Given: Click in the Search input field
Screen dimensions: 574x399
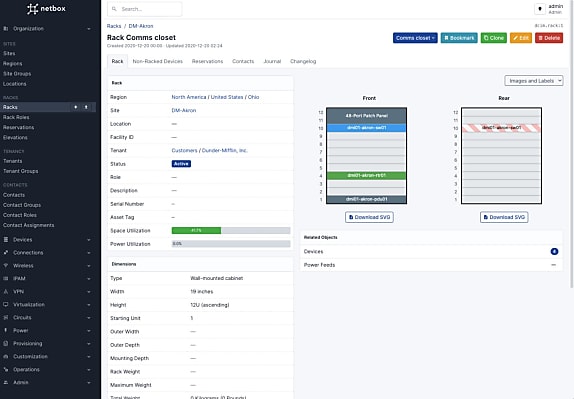Looking at the screenshot, I should (145, 9).
